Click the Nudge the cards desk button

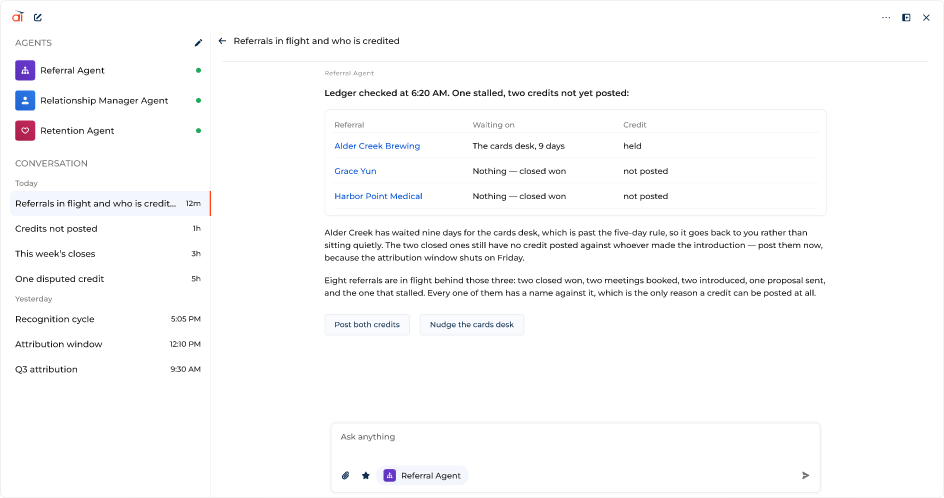pyautogui.click(x=472, y=325)
